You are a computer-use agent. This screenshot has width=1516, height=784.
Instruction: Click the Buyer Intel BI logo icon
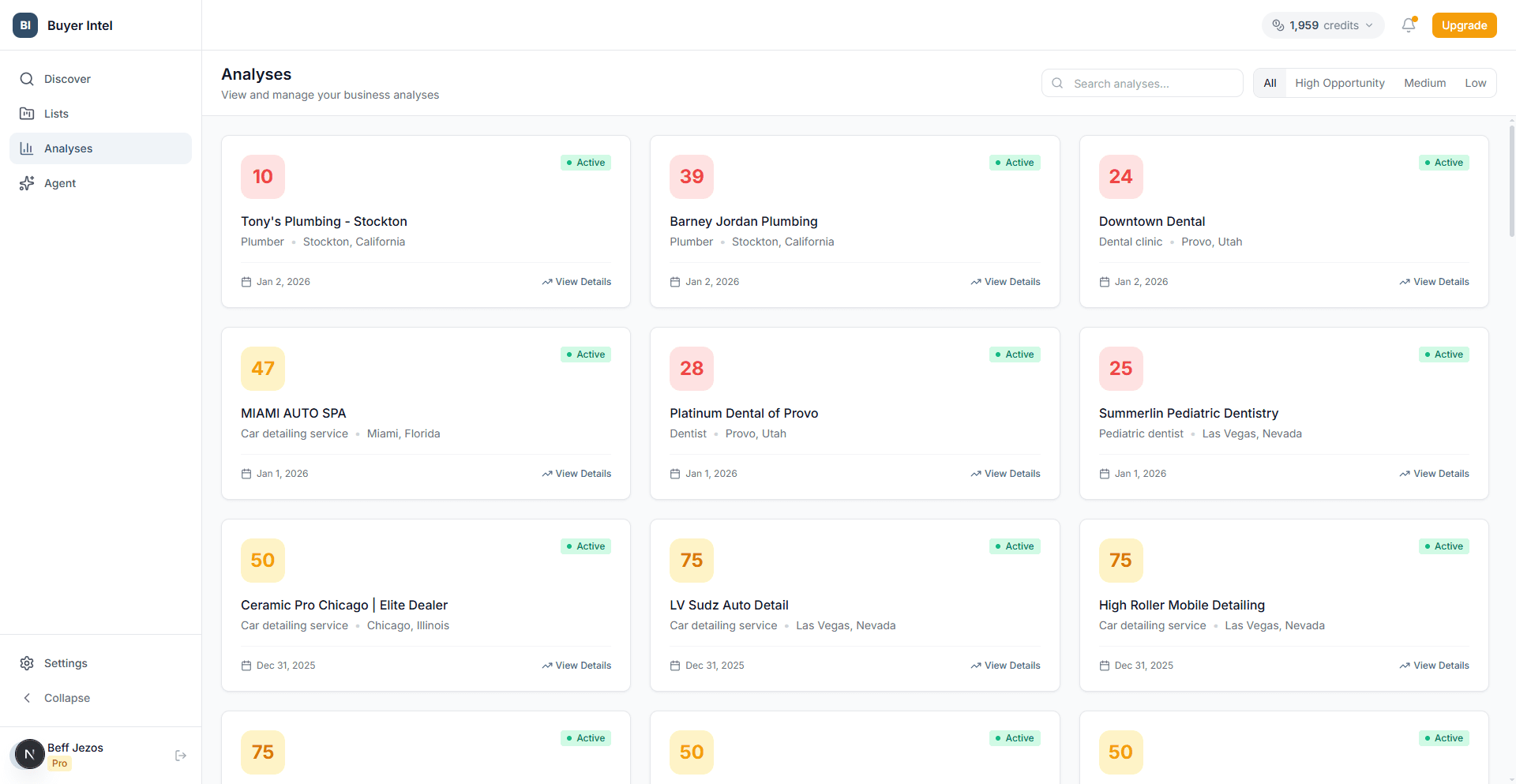pyautogui.click(x=25, y=25)
